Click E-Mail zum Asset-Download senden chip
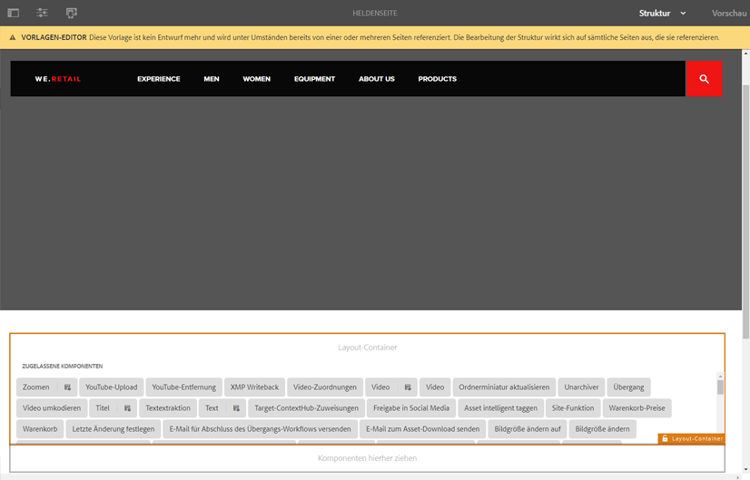750x480 pixels. tap(423, 429)
